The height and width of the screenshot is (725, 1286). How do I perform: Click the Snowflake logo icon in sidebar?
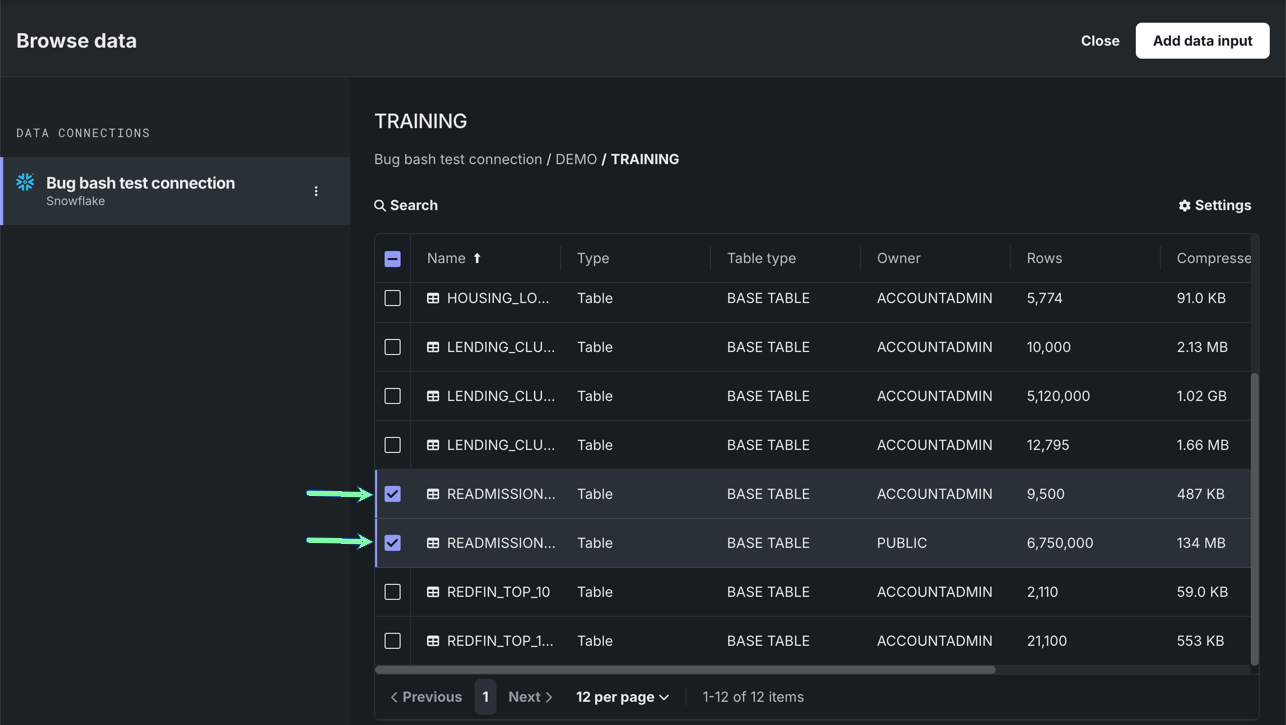25,182
